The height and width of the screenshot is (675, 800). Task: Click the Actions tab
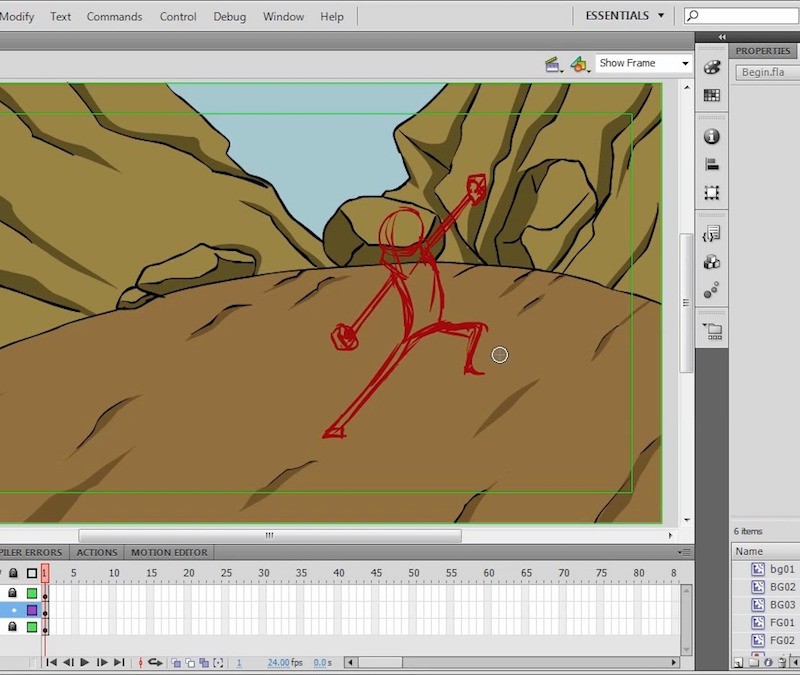point(96,552)
